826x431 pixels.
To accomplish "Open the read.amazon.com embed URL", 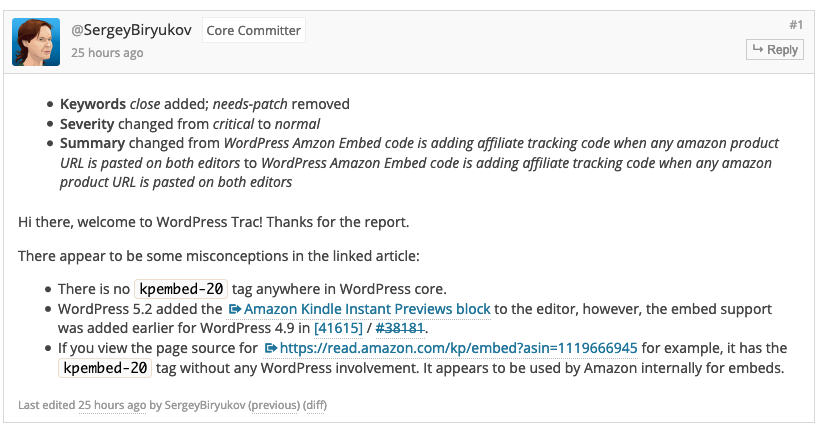I will pos(458,348).
